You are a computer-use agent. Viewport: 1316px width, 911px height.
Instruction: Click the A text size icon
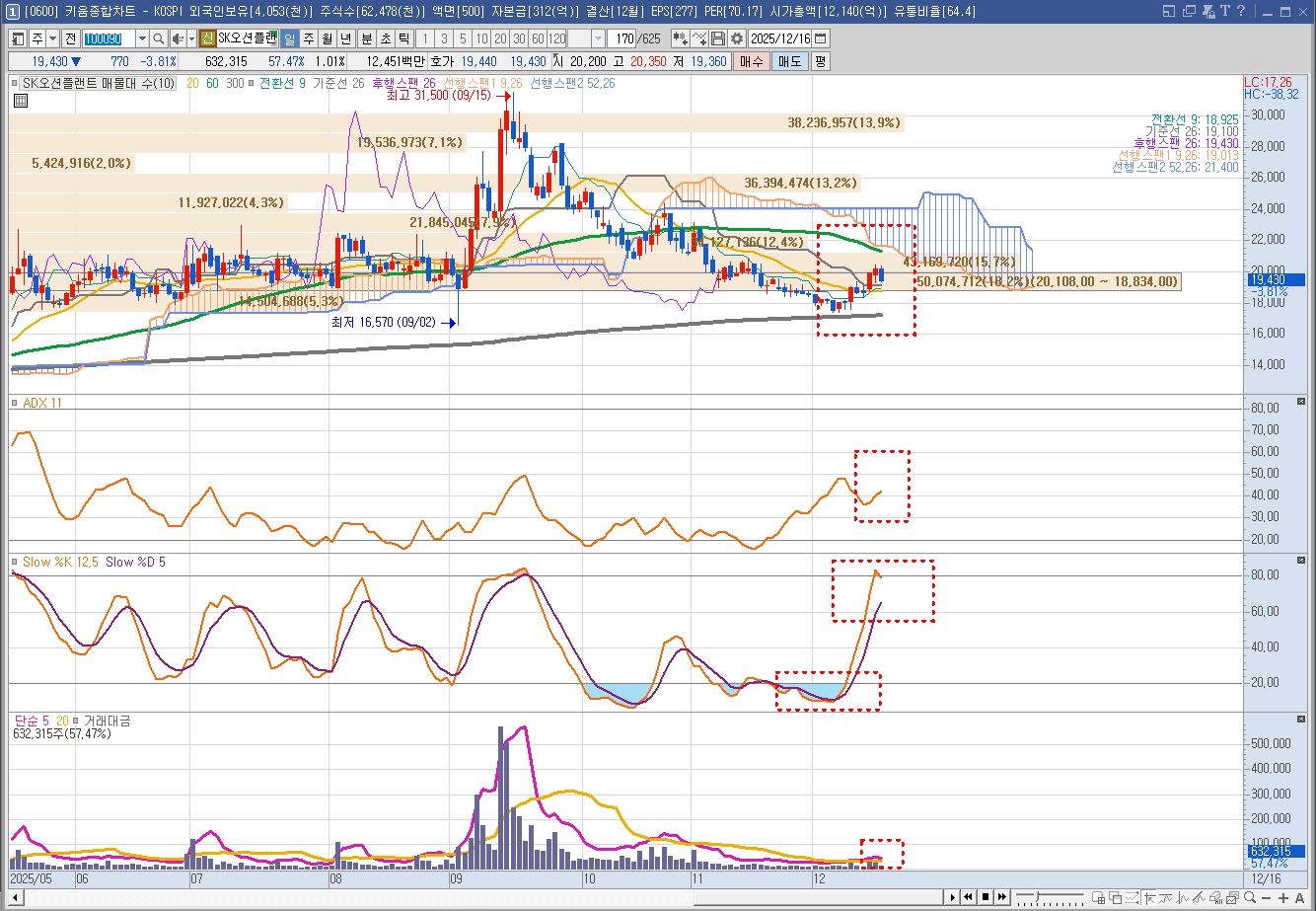tap(1299, 897)
